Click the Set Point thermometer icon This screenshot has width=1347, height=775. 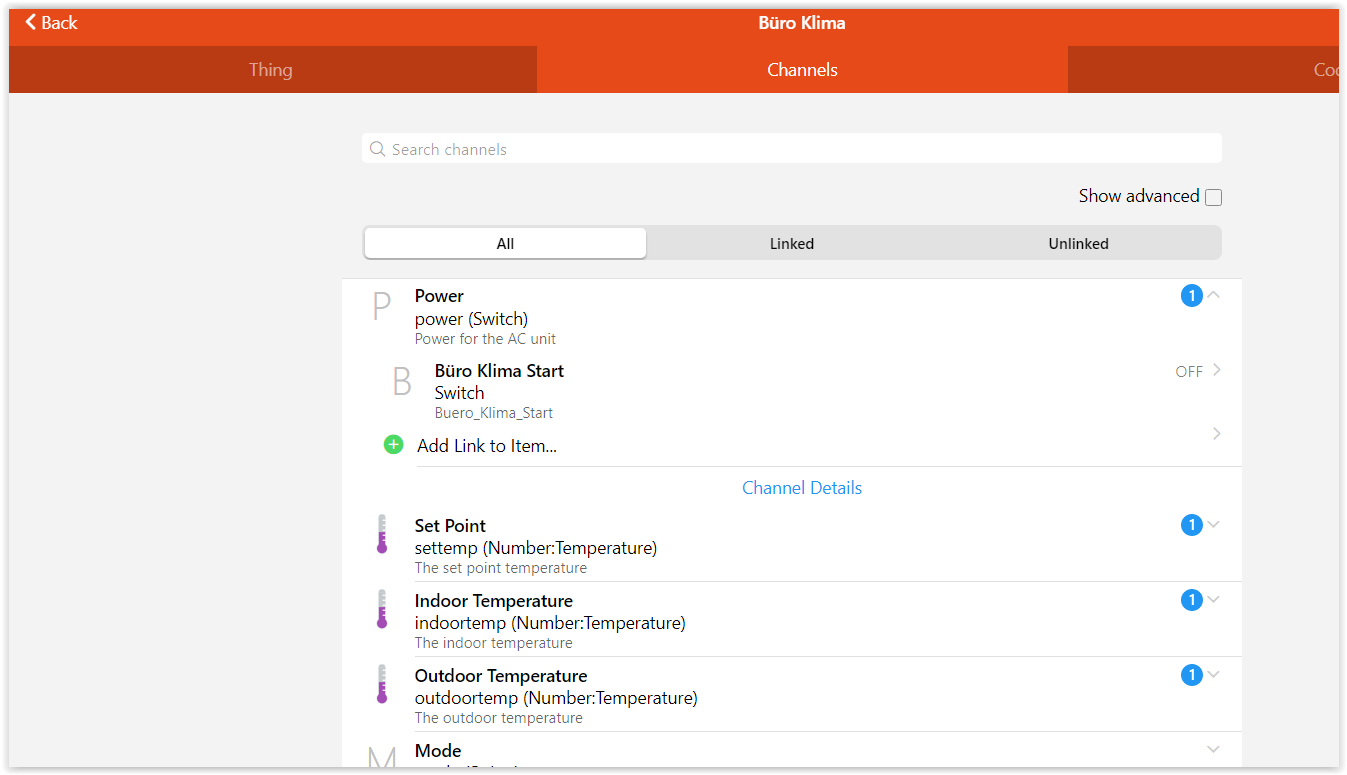381,534
